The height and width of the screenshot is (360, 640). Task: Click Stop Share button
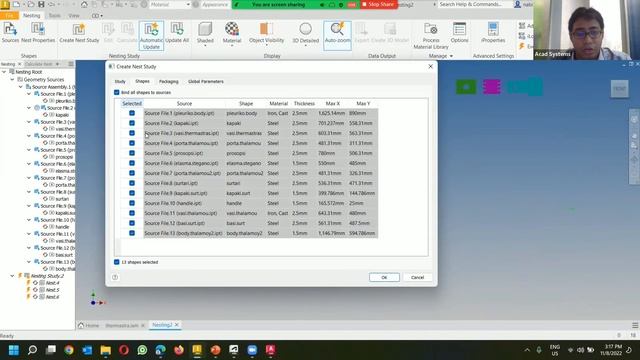378,4
